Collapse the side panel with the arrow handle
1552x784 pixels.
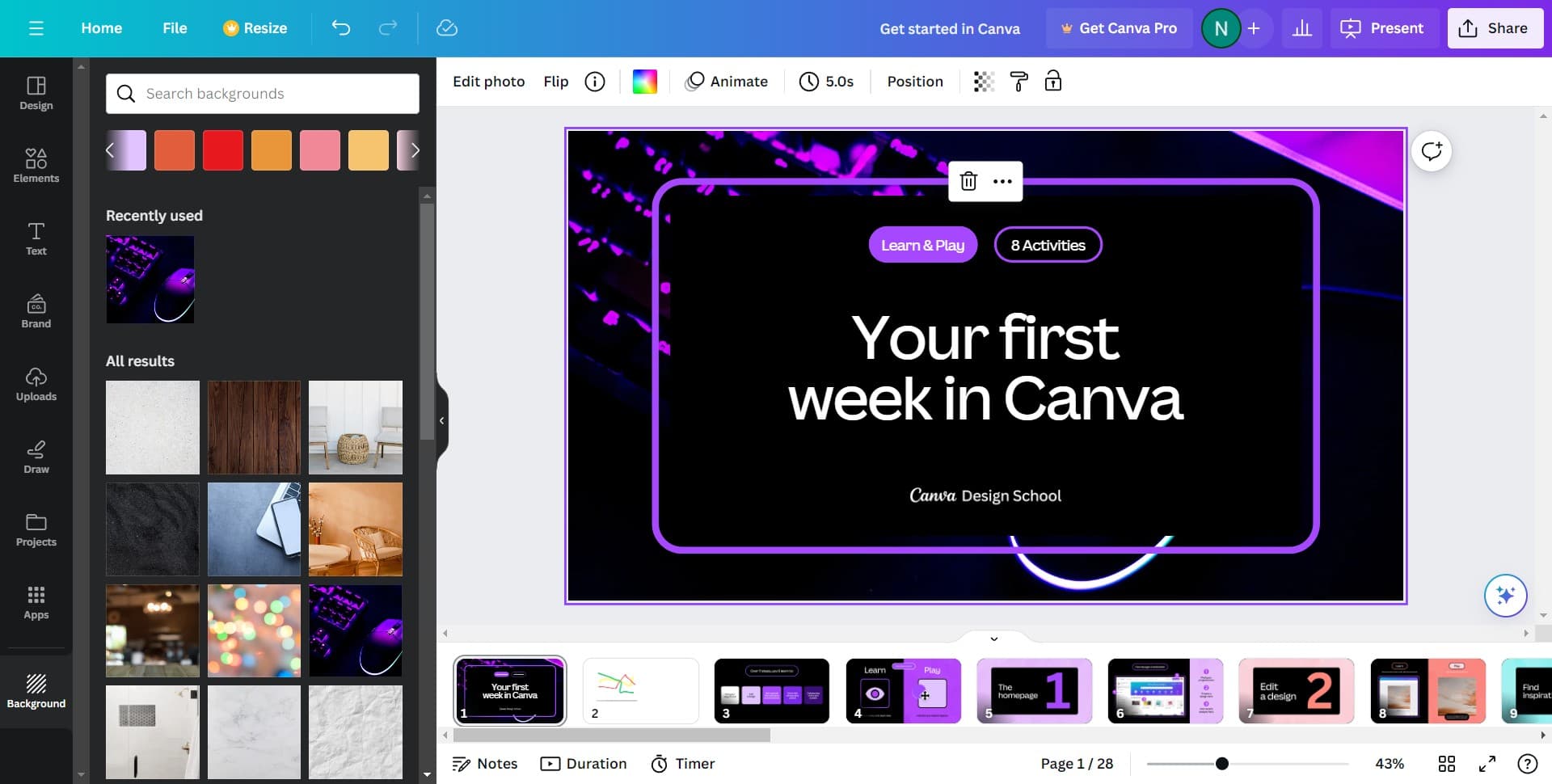441,420
